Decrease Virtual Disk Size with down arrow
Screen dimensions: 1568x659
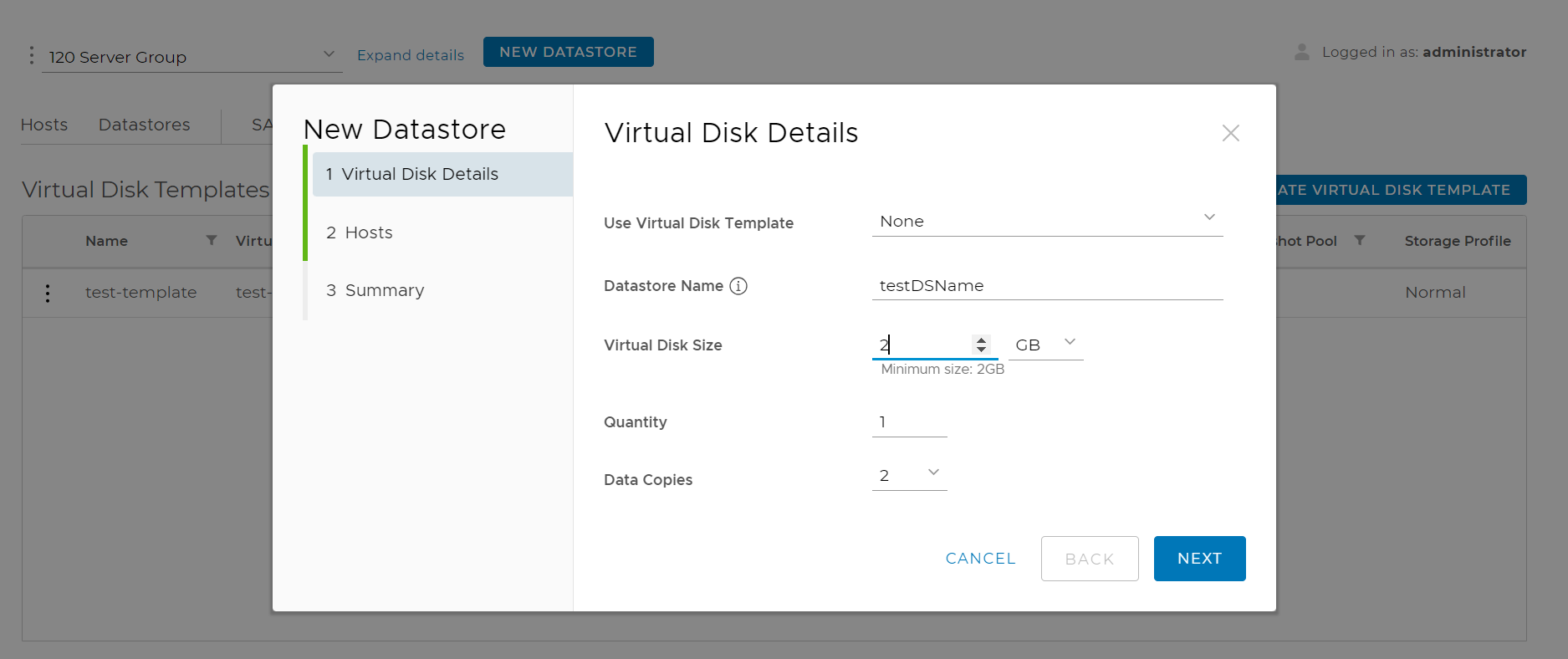tap(981, 349)
